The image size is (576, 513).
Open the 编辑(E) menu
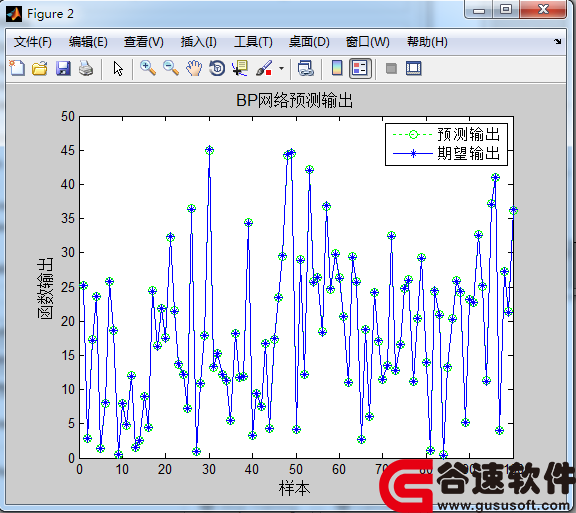88,42
